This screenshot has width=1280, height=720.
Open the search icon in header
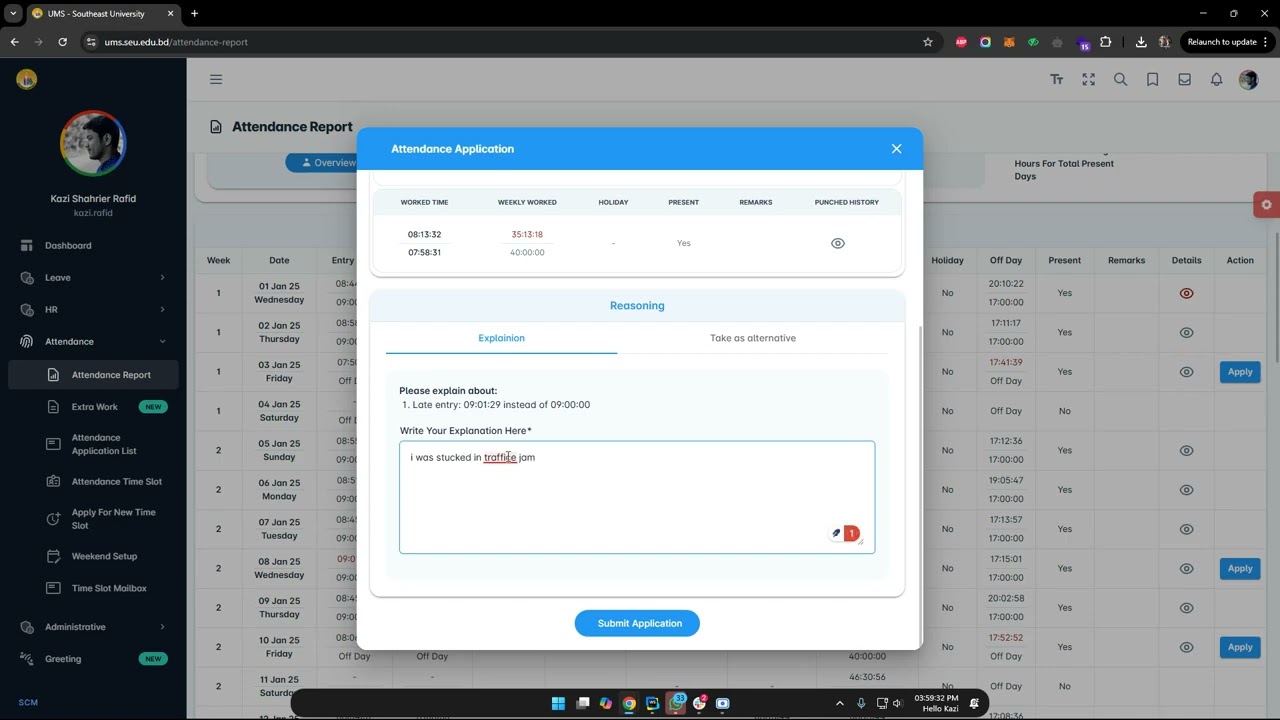pos(1120,79)
